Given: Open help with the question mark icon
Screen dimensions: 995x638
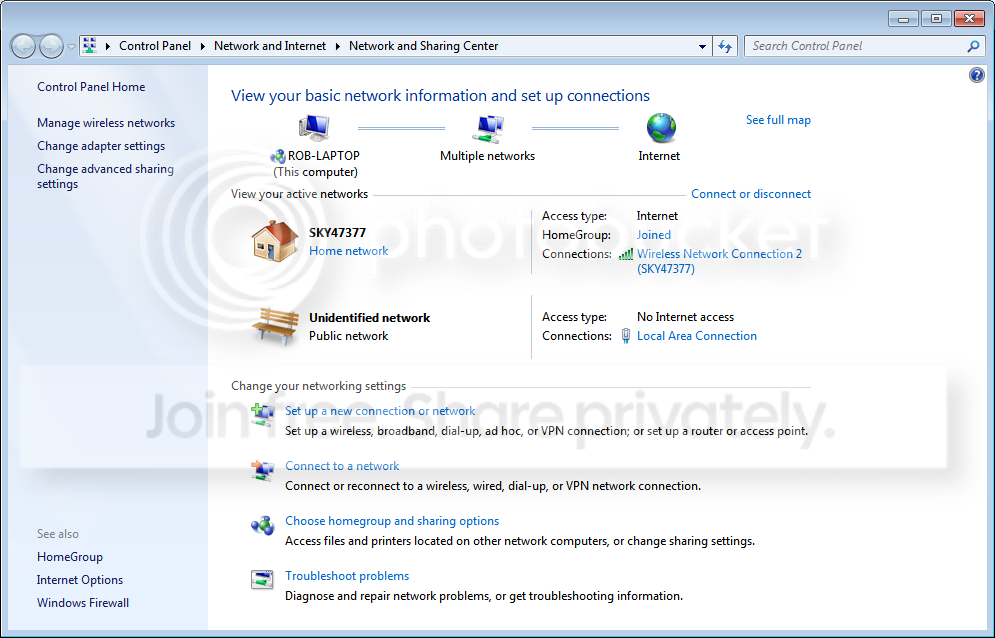Looking at the screenshot, I should coord(977,76).
